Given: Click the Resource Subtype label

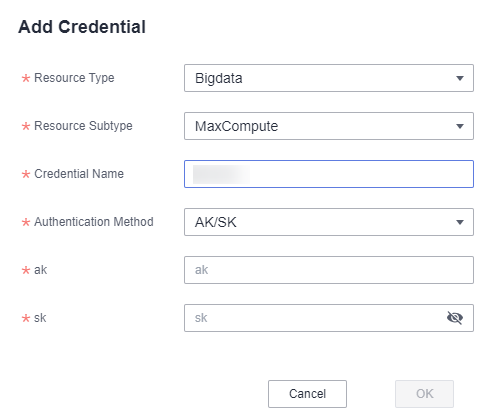Looking at the screenshot, I should 83,126.
